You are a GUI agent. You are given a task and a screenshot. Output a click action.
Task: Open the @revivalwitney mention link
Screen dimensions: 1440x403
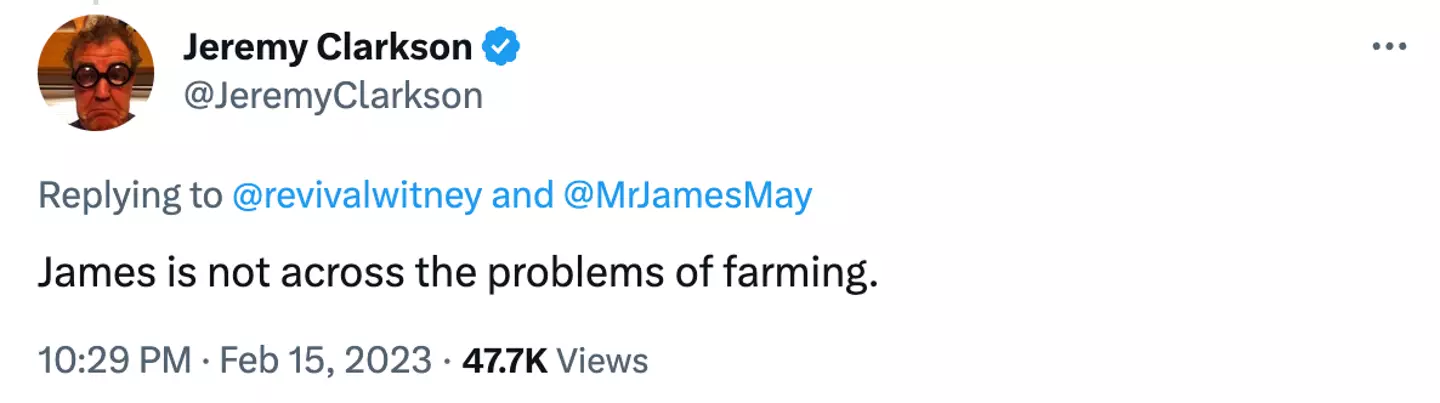(356, 196)
